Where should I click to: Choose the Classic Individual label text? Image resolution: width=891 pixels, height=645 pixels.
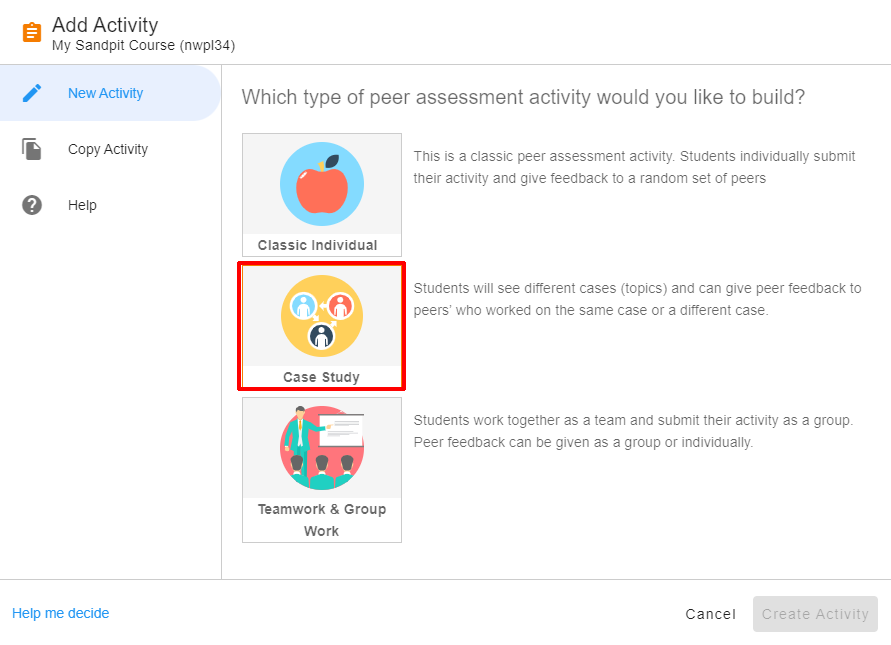pos(317,245)
